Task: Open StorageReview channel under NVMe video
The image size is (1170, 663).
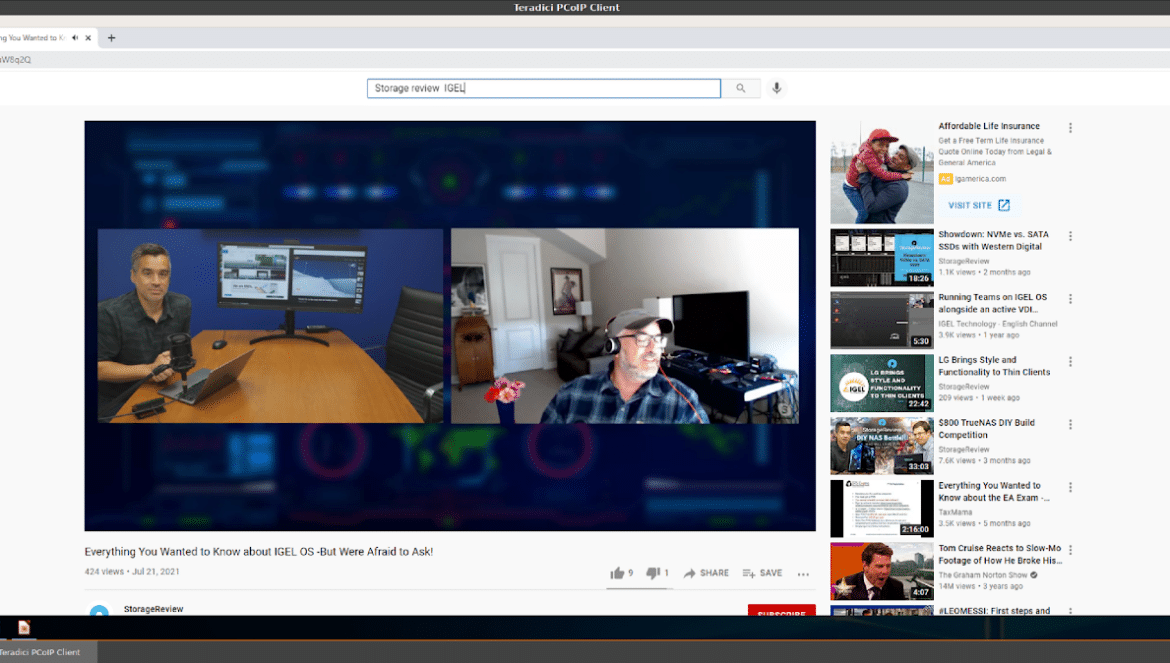Action: pos(963,262)
